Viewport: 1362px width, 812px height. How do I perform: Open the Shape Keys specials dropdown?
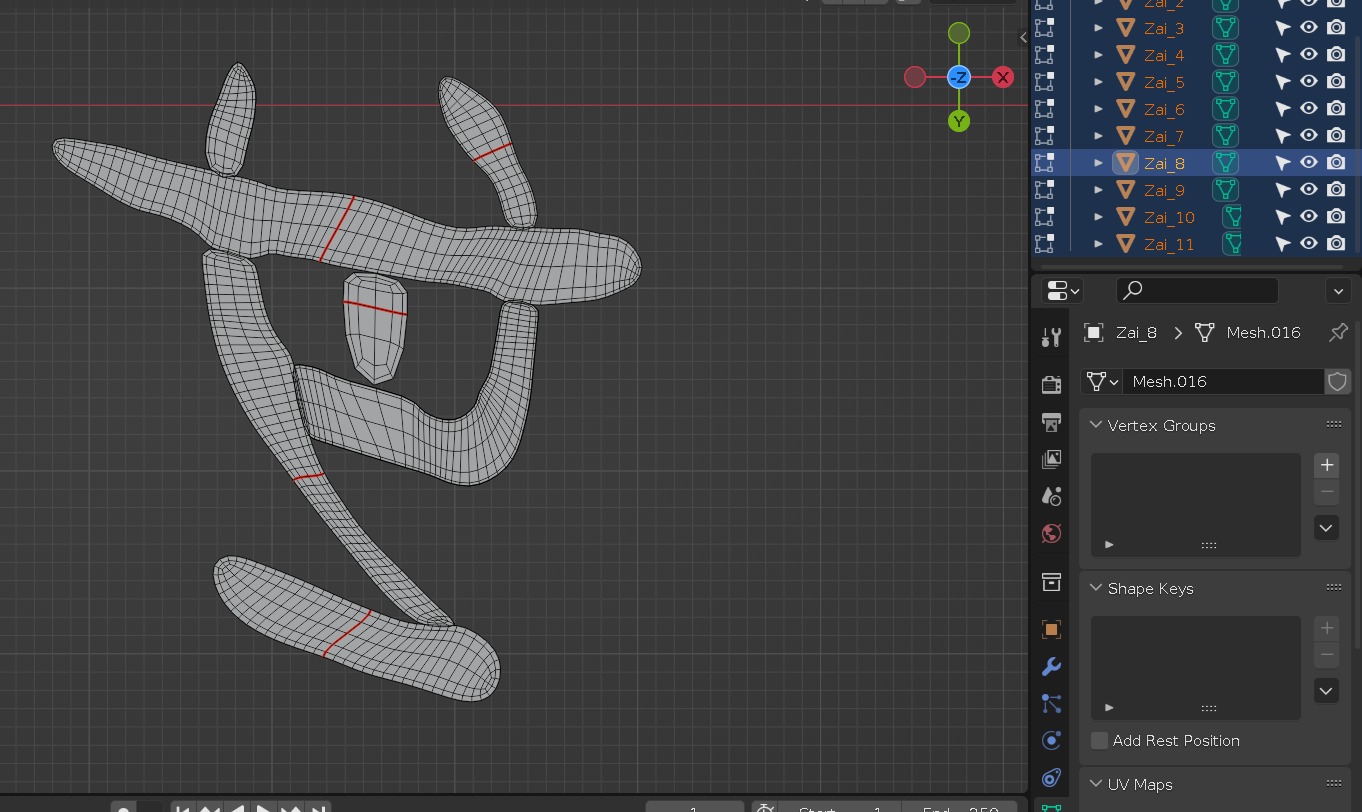1326,691
